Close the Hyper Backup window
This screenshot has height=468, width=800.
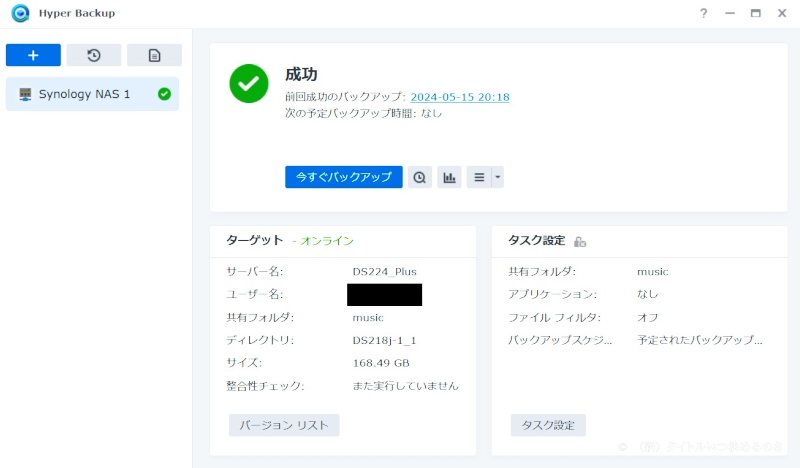point(782,13)
